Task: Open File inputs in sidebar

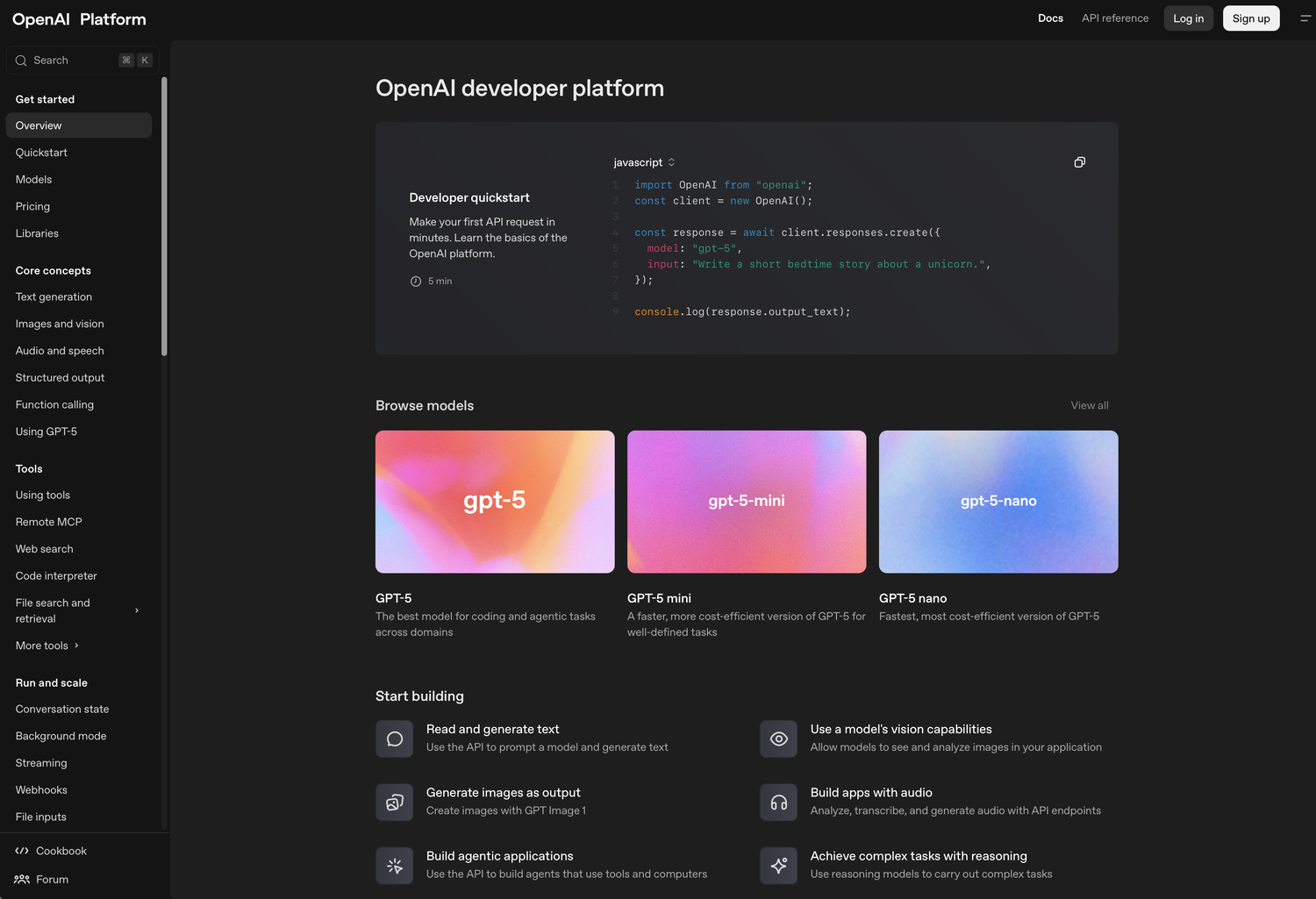Action: [x=41, y=817]
